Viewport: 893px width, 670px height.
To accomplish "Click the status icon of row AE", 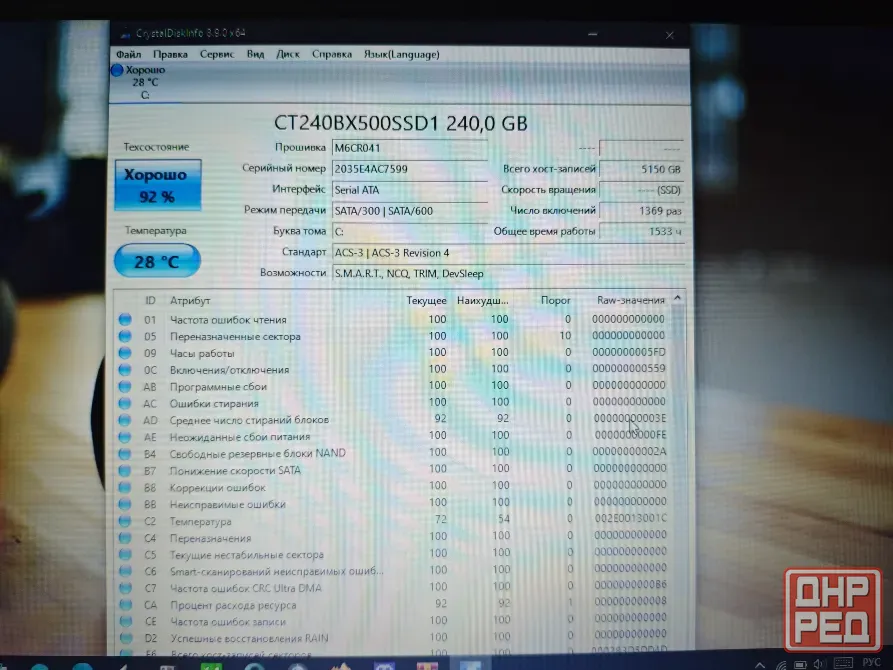I will coord(125,436).
